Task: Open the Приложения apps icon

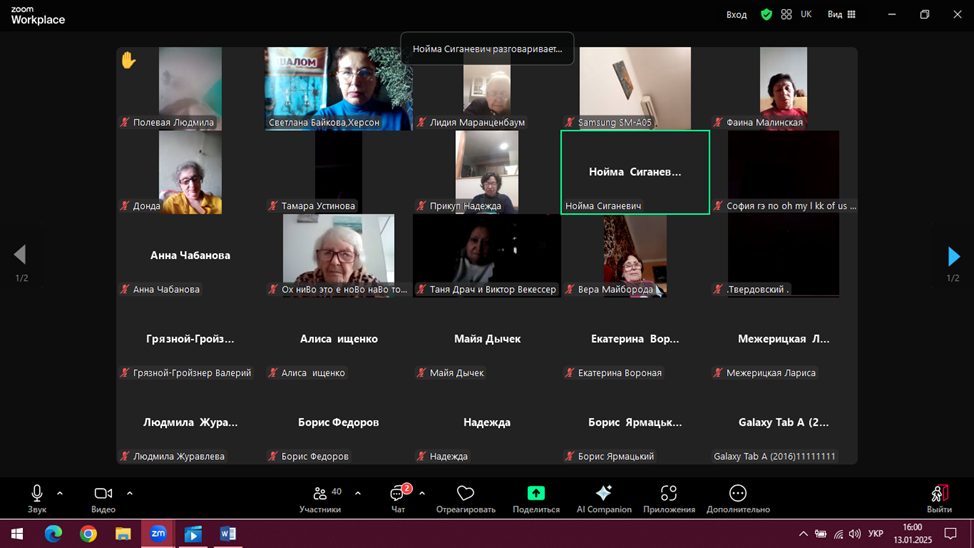Action: (x=669, y=494)
